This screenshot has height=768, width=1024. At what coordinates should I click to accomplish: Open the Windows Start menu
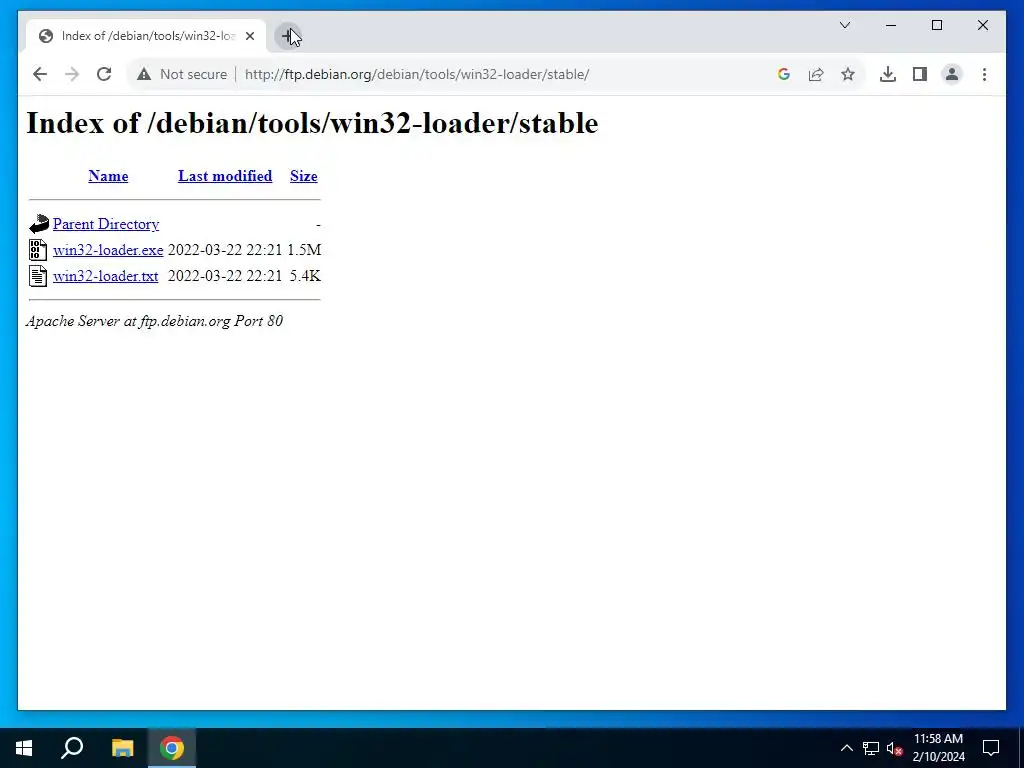[x=24, y=748]
